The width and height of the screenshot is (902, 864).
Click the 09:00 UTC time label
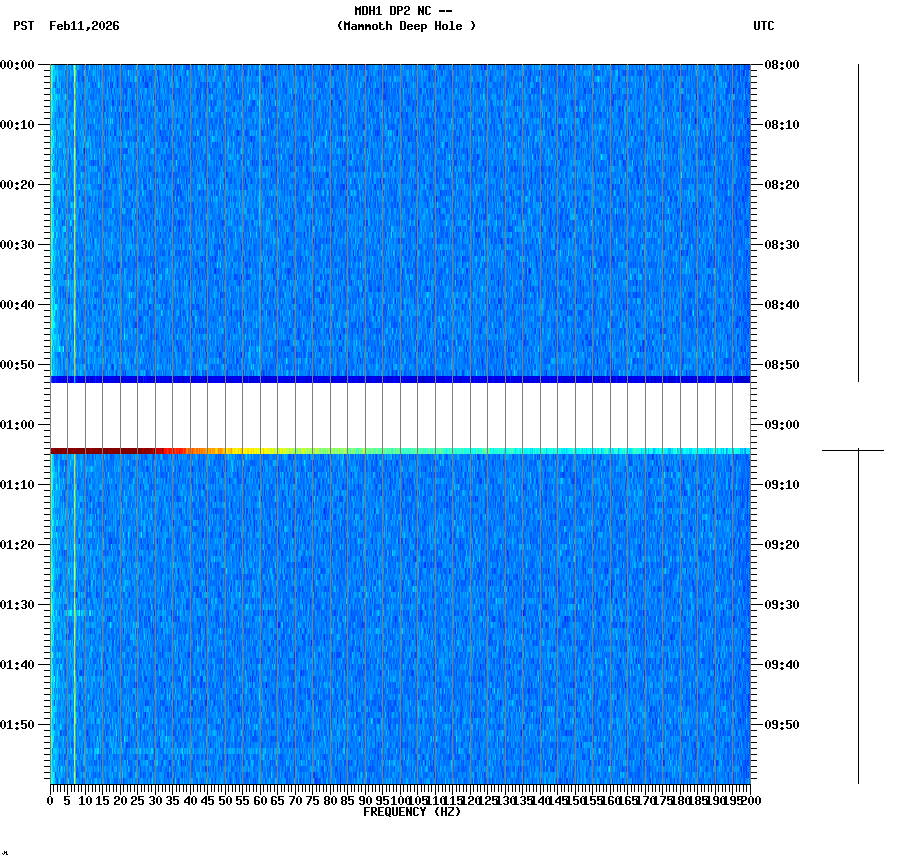(x=780, y=424)
